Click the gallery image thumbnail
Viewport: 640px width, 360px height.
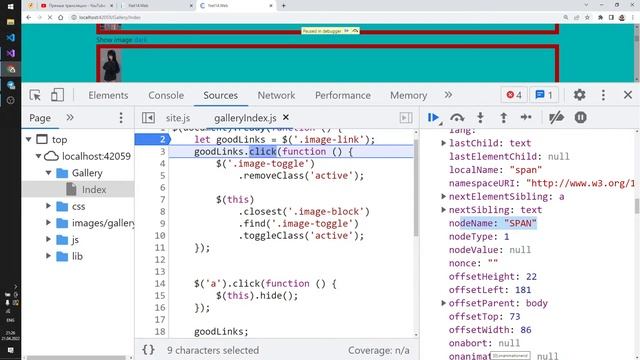pos(111,65)
